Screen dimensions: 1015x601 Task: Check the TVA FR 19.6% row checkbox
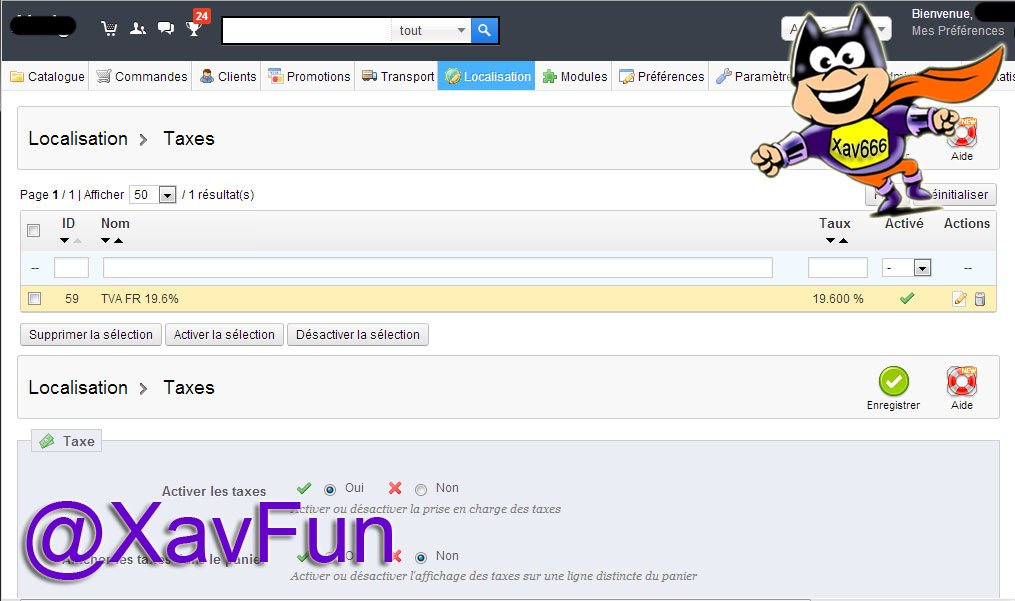(x=34, y=299)
